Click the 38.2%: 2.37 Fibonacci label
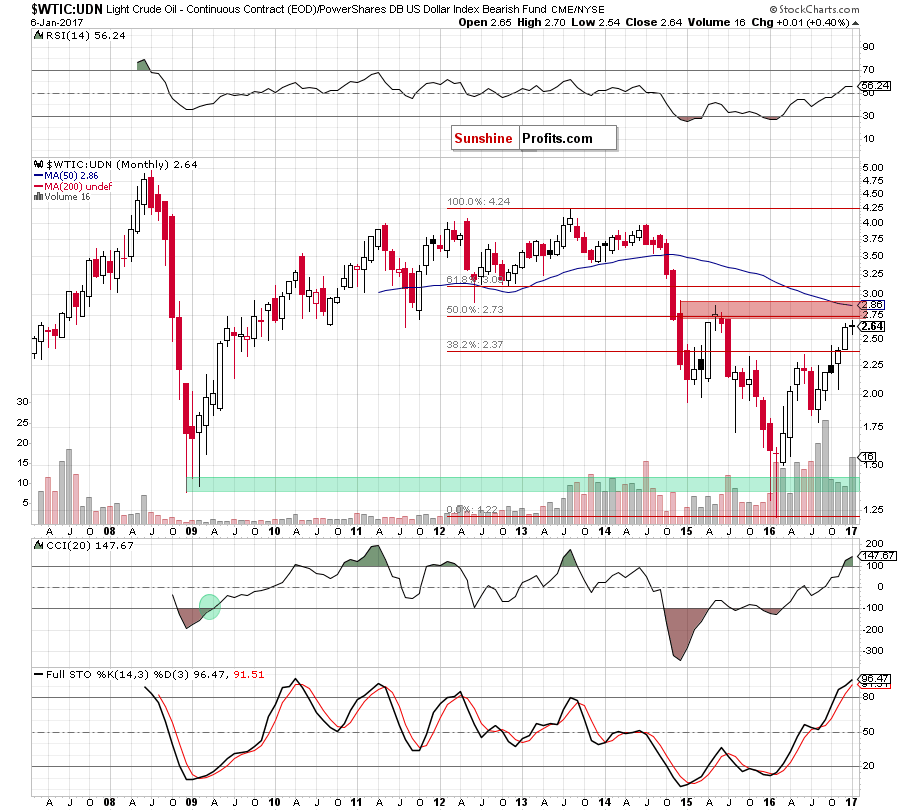The image size is (900, 811). point(475,344)
